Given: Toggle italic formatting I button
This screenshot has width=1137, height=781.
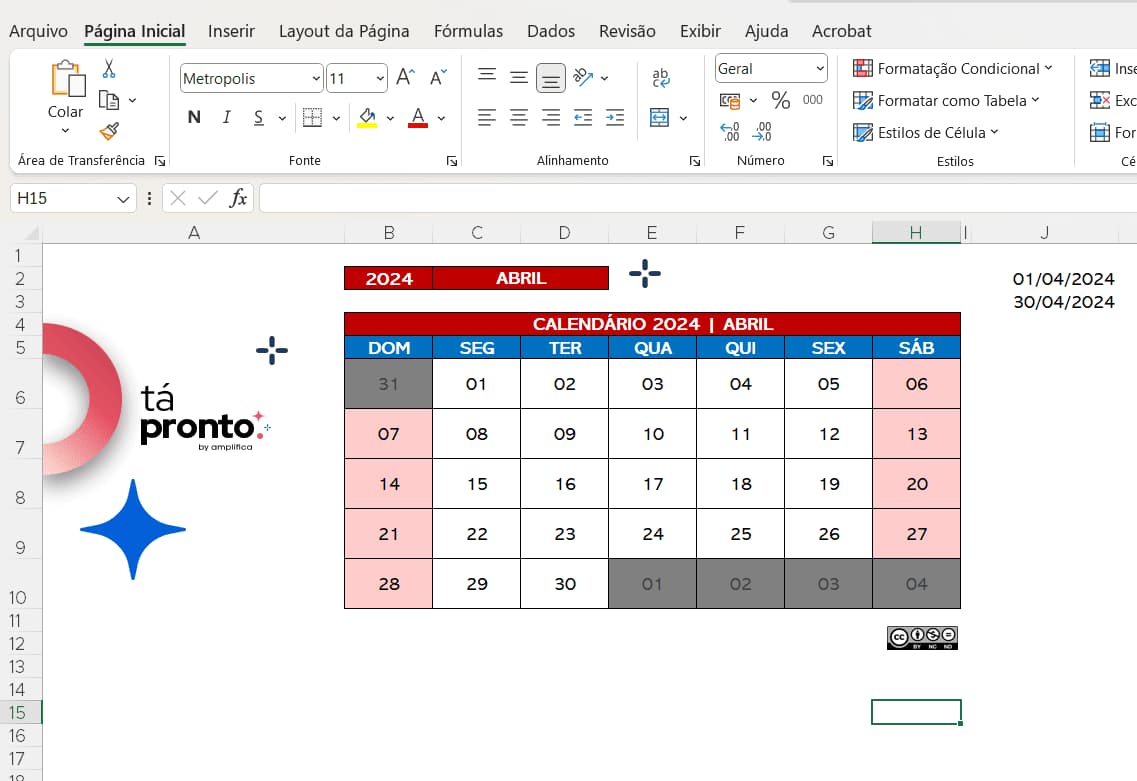Looking at the screenshot, I should click(226, 118).
